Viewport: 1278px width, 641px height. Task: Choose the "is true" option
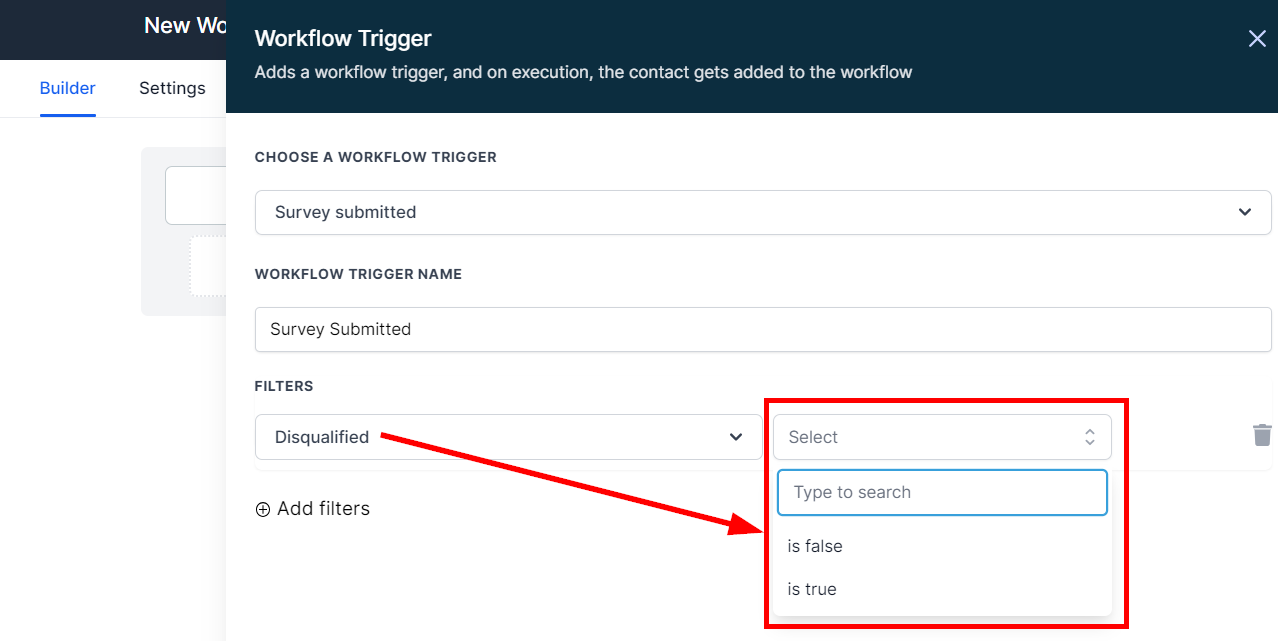812,589
